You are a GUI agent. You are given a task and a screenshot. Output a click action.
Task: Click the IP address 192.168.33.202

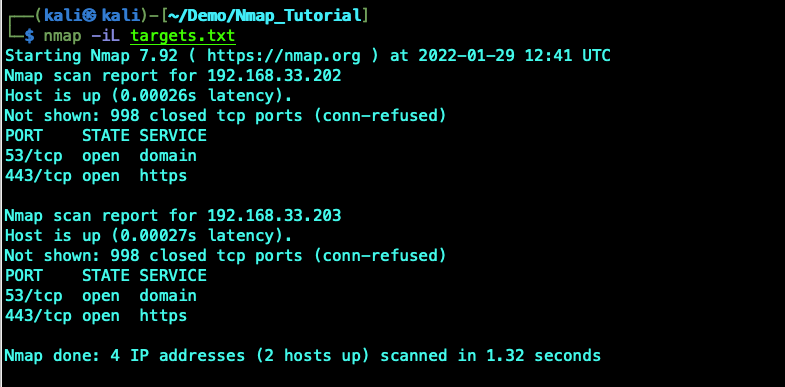pos(274,76)
